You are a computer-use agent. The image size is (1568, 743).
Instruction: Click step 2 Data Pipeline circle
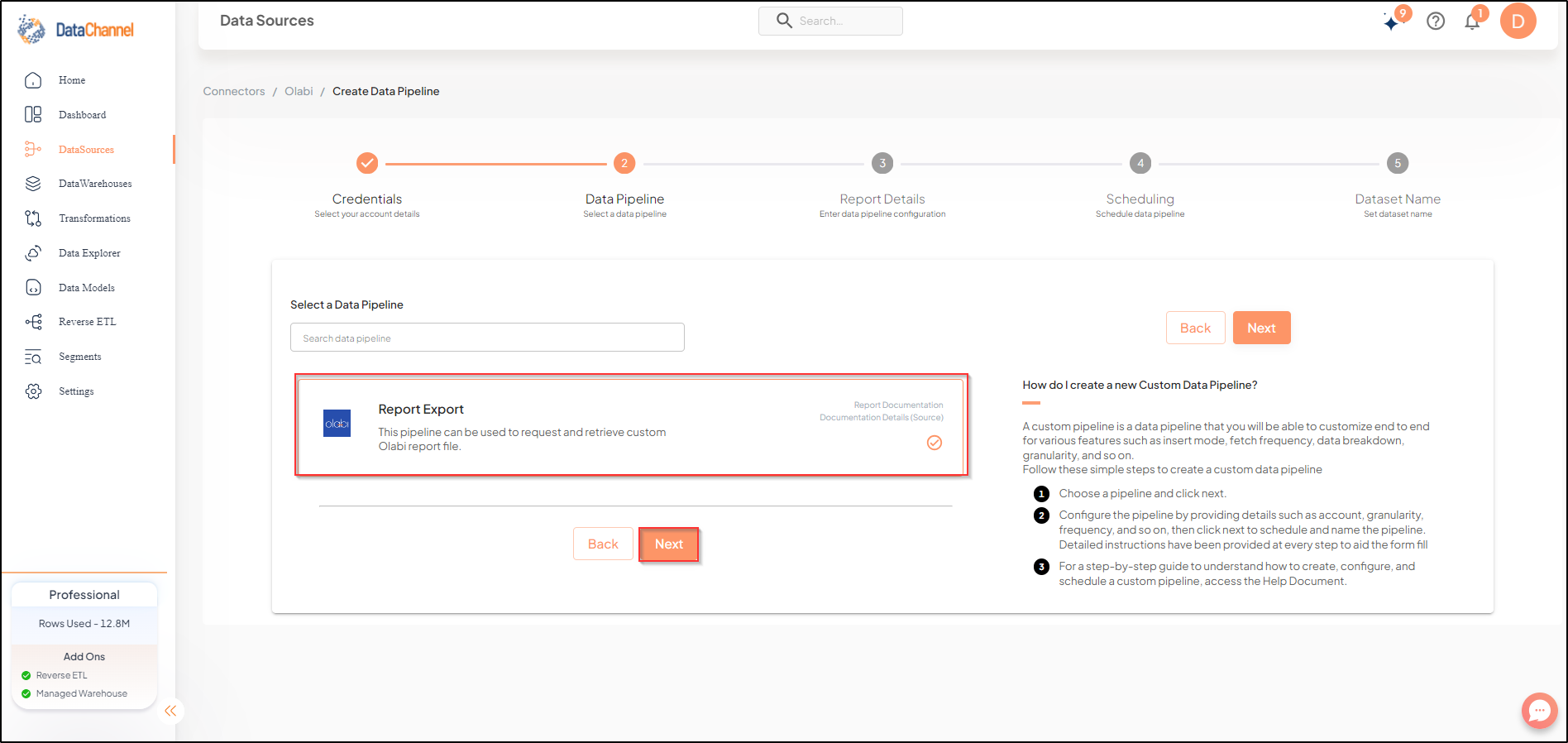[x=624, y=163]
